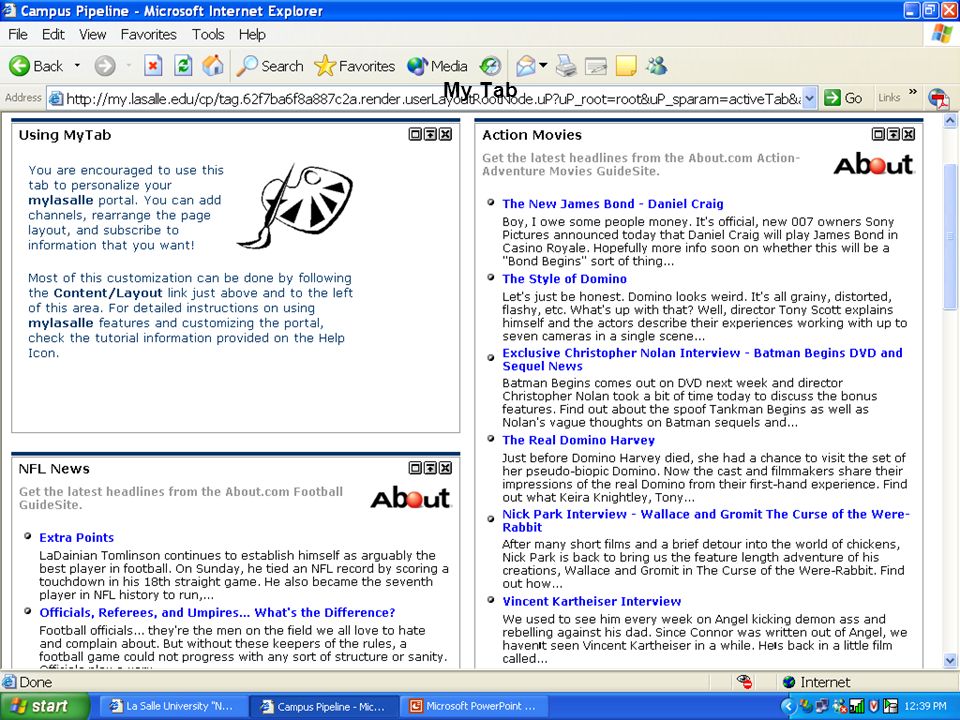Open The New James Bond - Daniel Craig link
The width and height of the screenshot is (960, 720).
[x=613, y=204]
